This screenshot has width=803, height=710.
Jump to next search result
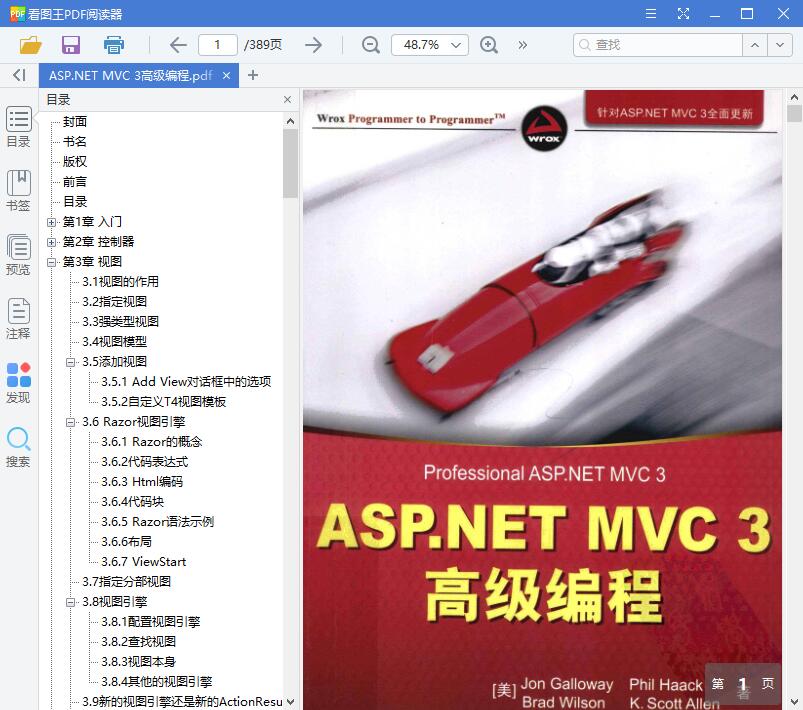(780, 45)
